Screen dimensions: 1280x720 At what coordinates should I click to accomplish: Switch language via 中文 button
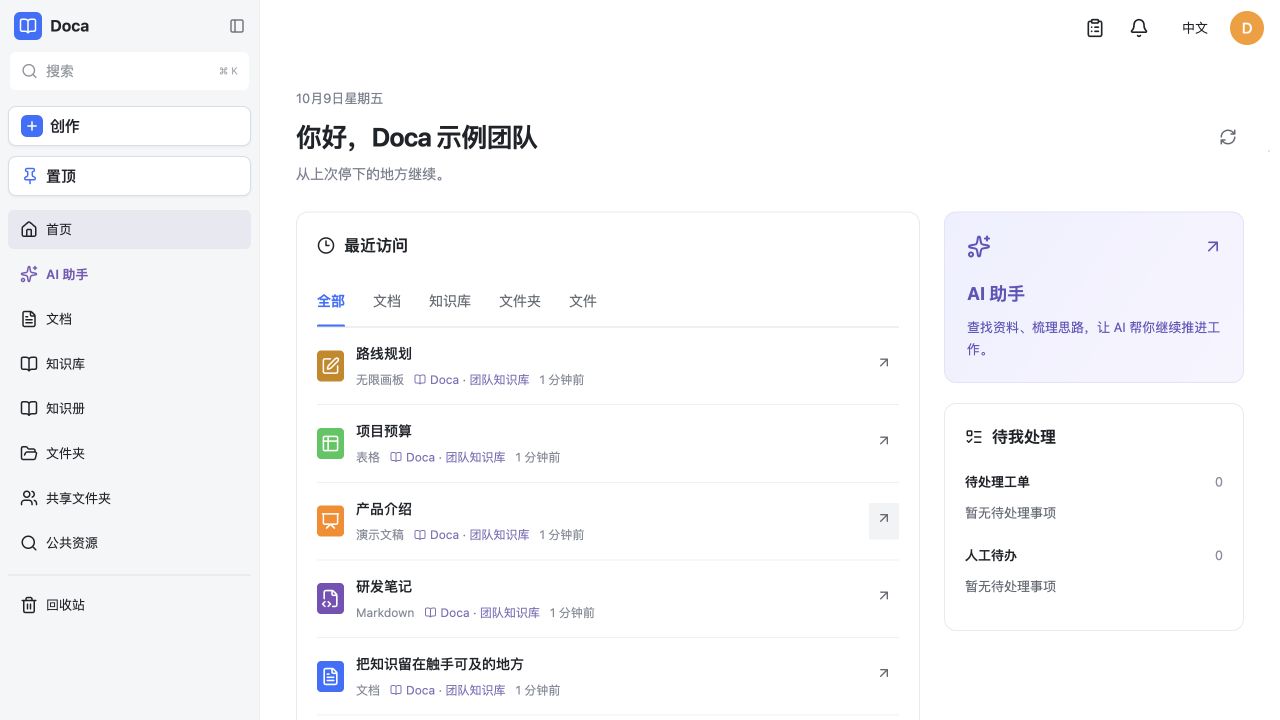1195,28
